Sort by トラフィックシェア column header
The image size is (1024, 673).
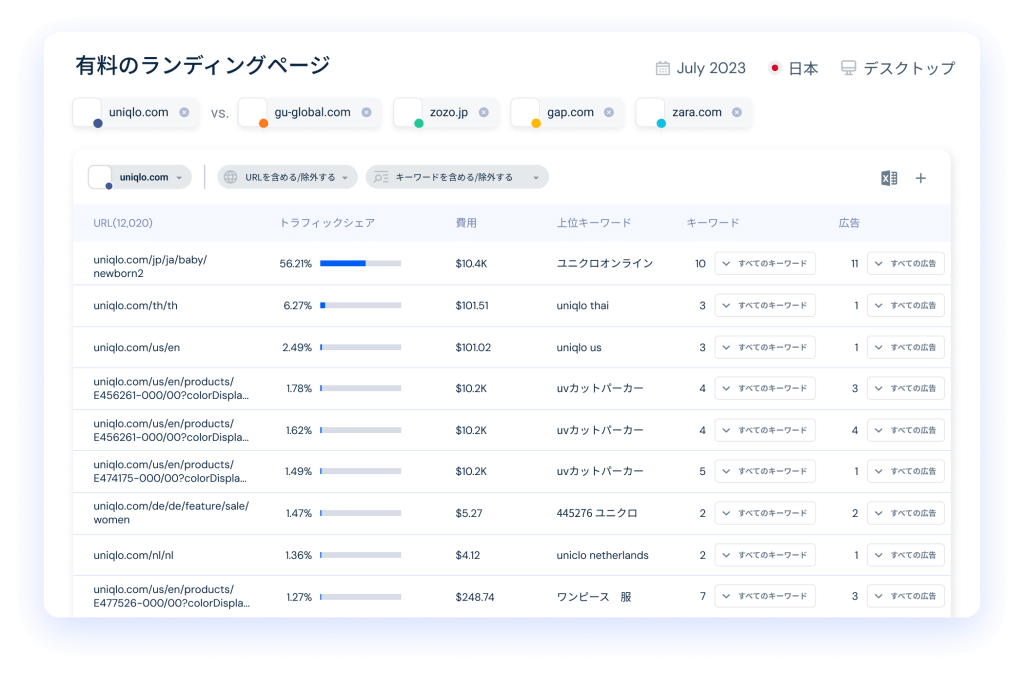tap(327, 223)
